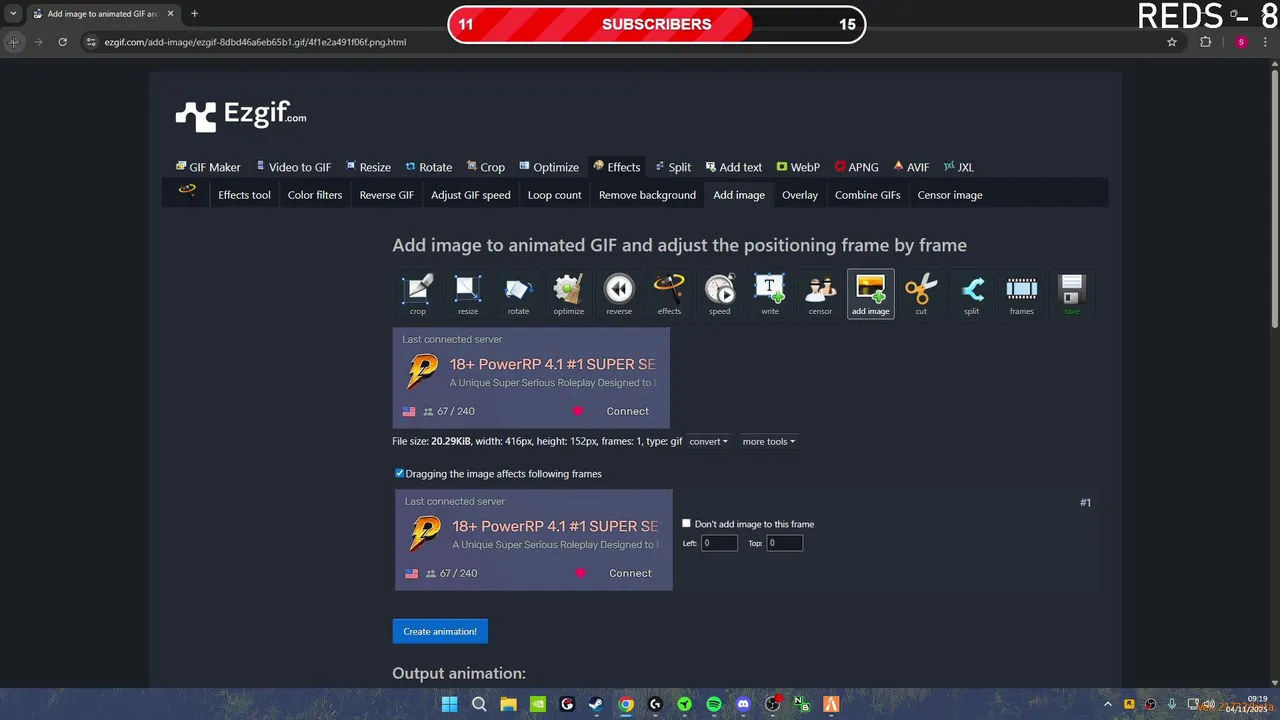
Task: Open Spotify from the taskbar
Action: 714,704
